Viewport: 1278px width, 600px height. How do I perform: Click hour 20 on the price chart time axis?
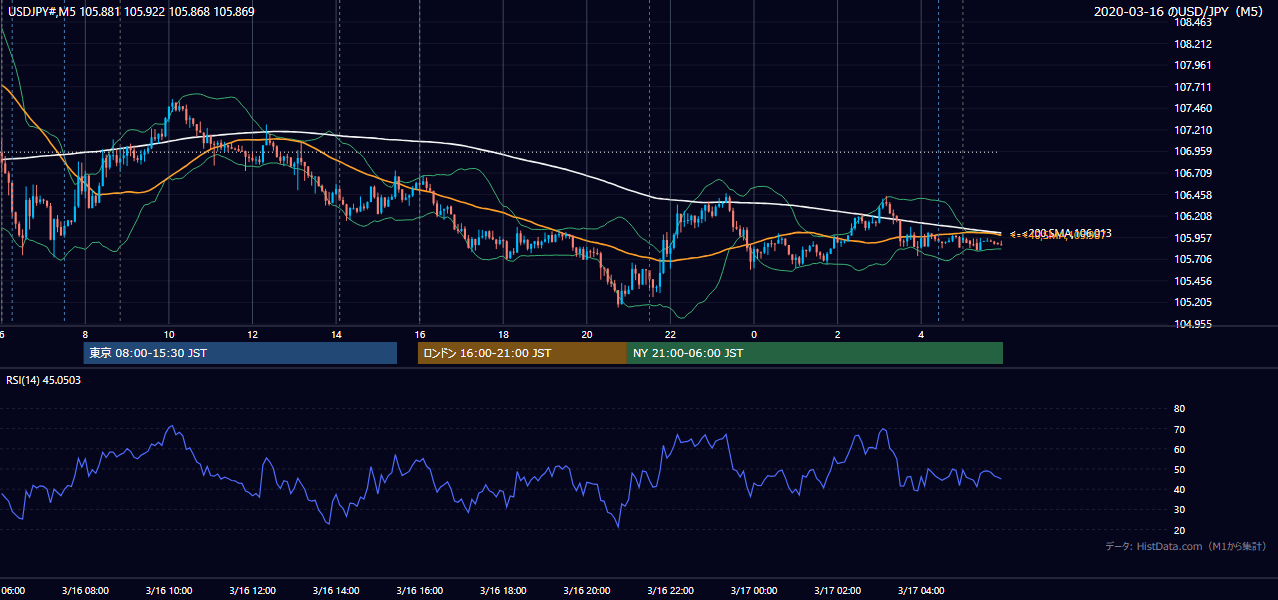(x=587, y=335)
